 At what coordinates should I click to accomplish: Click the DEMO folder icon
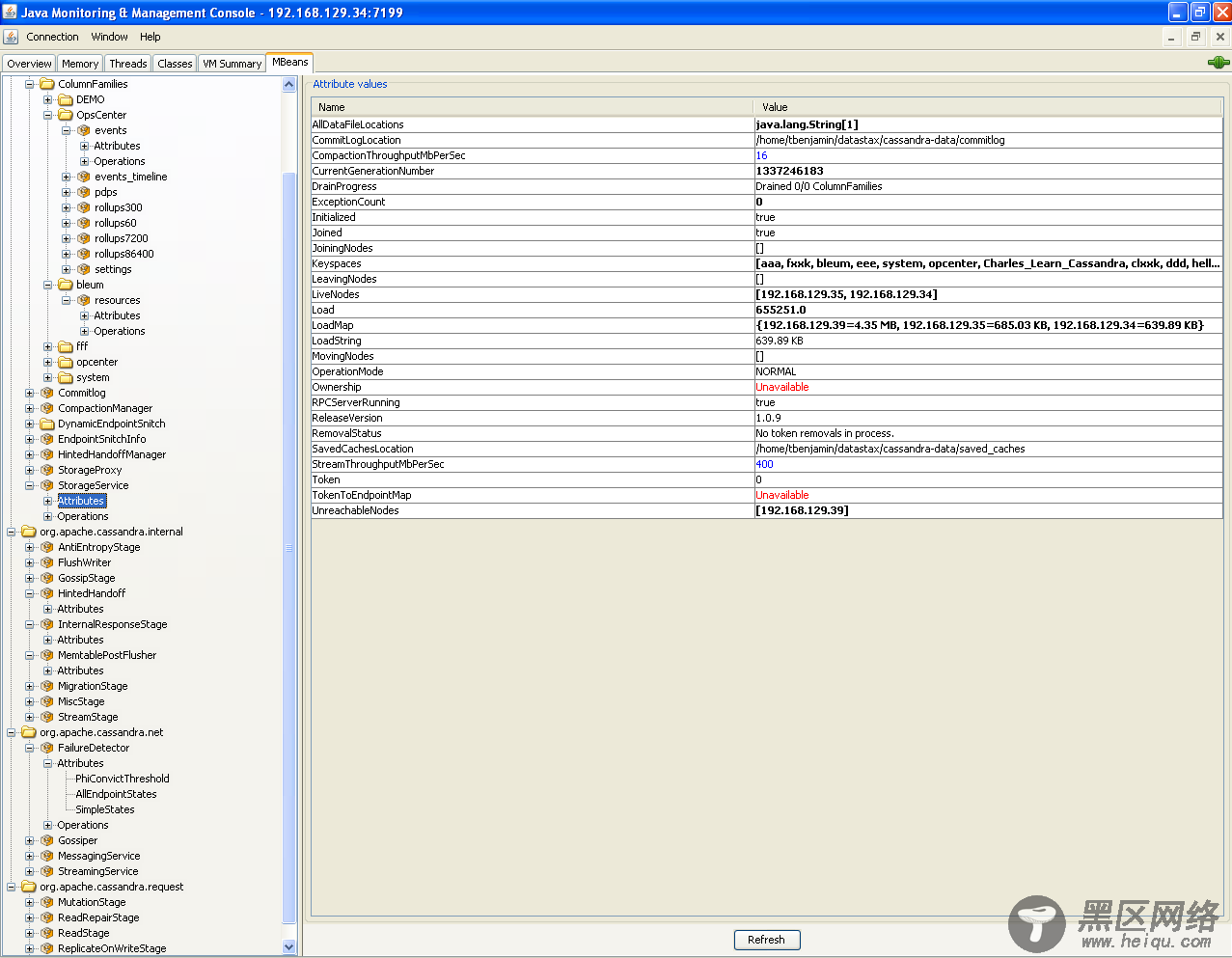coord(66,99)
